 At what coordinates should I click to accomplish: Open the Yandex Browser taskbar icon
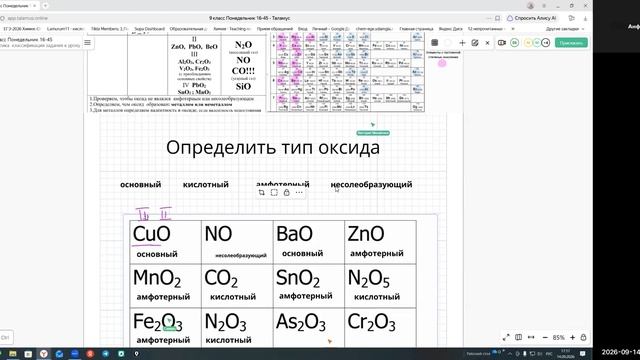point(44,354)
